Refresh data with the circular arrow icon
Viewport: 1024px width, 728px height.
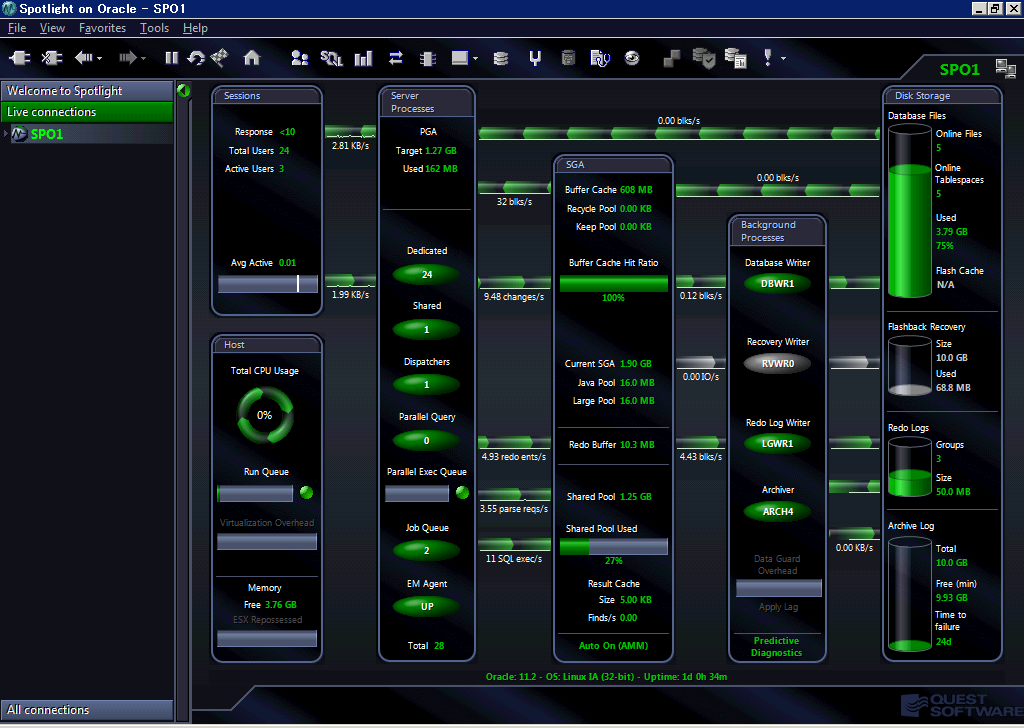195,58
